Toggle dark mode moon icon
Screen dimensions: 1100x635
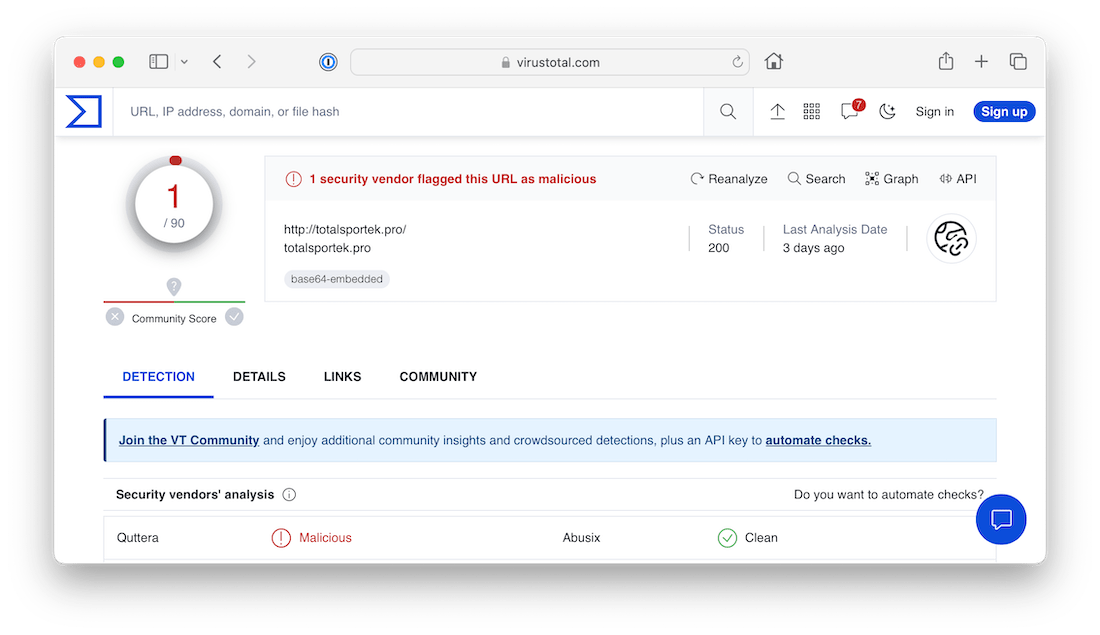click(x=887, y=112)
